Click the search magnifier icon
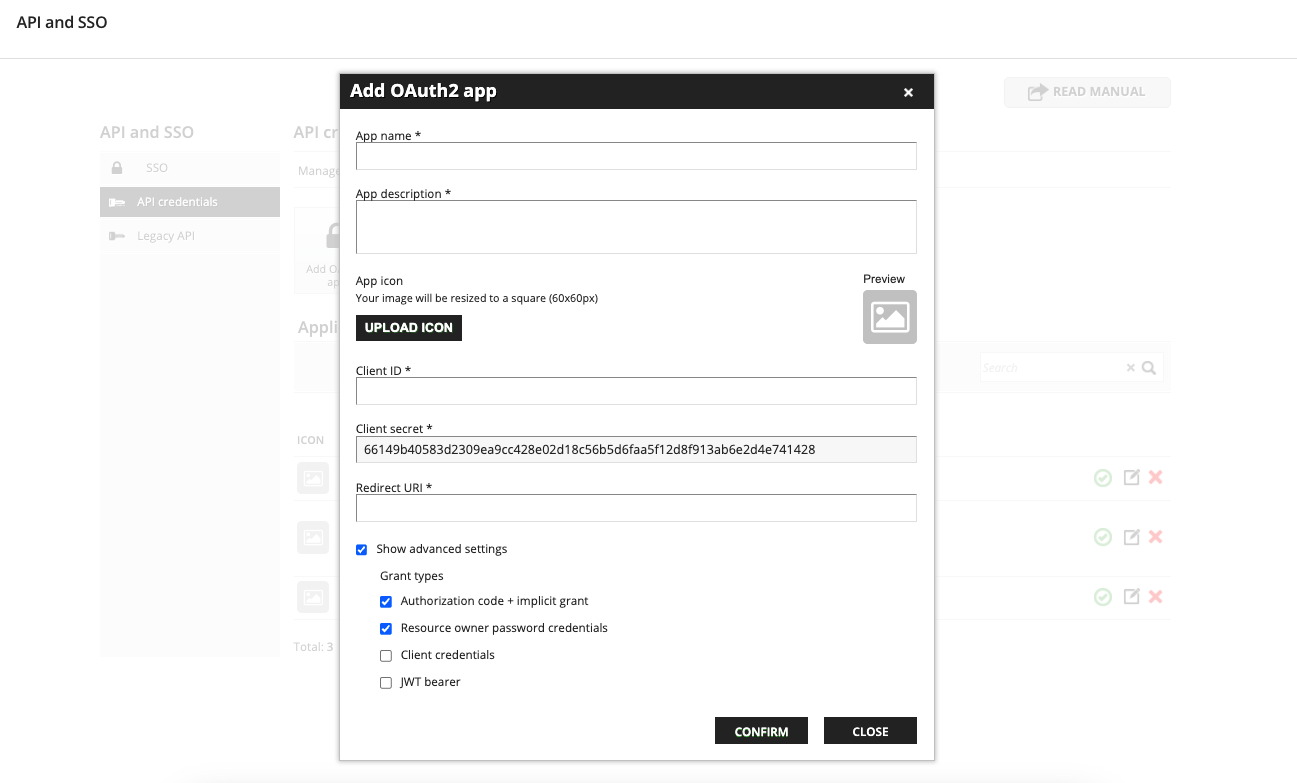This screenshot has height=783, width=1297. click(x=1148, y=367)
